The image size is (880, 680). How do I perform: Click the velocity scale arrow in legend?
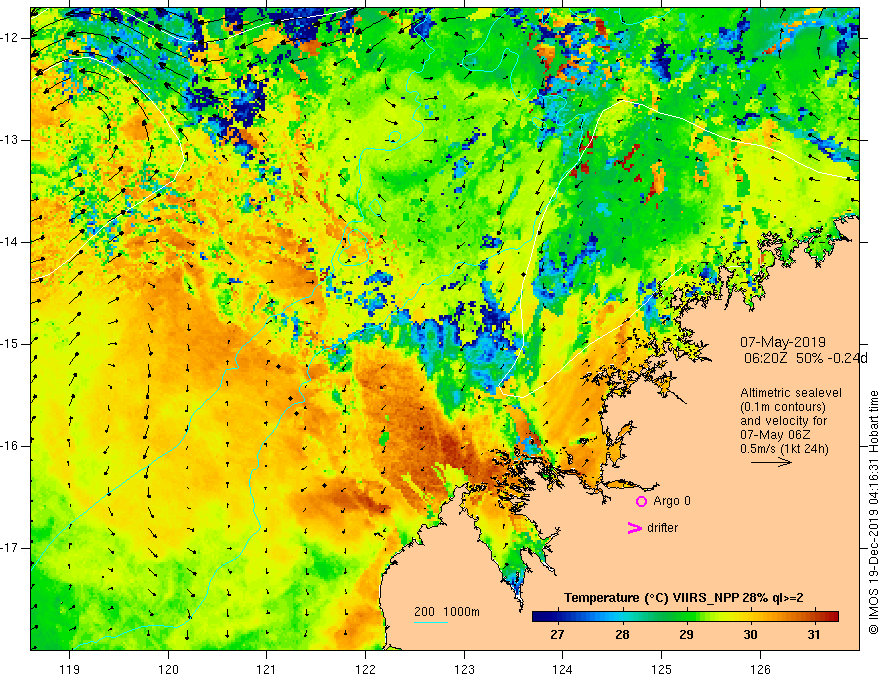771,462
